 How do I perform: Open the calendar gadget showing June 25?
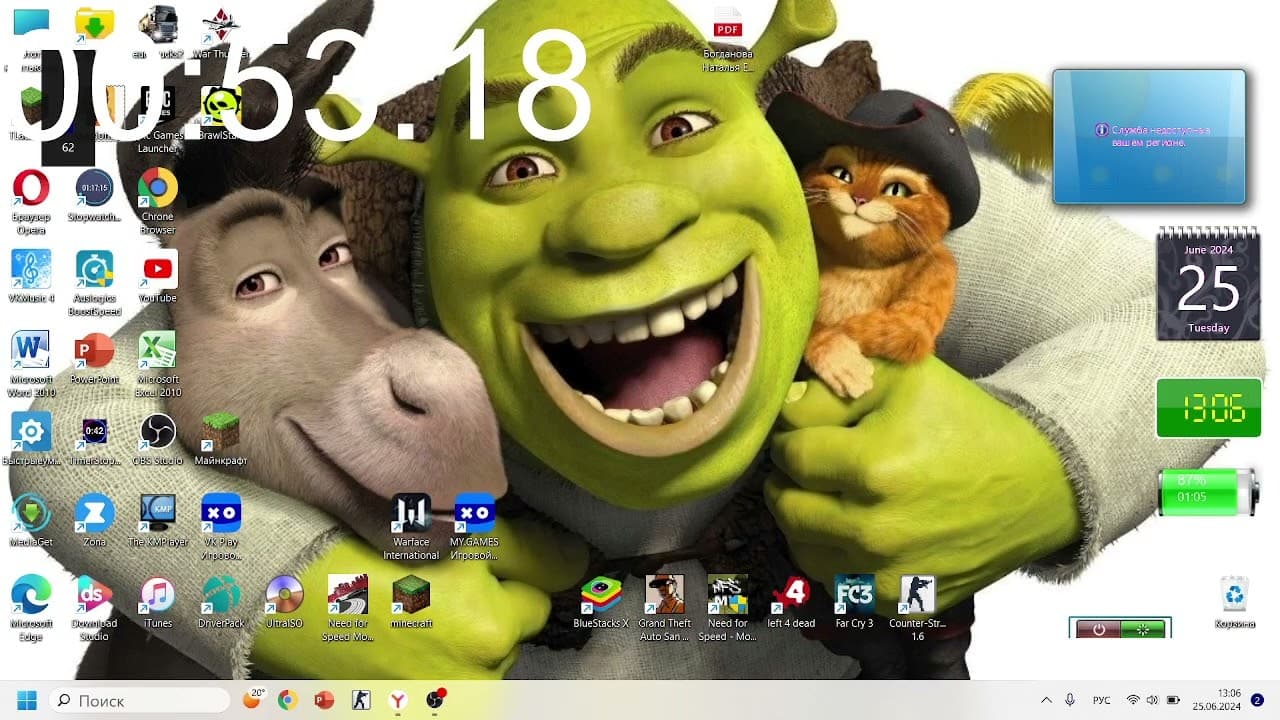pos(1208,285)
